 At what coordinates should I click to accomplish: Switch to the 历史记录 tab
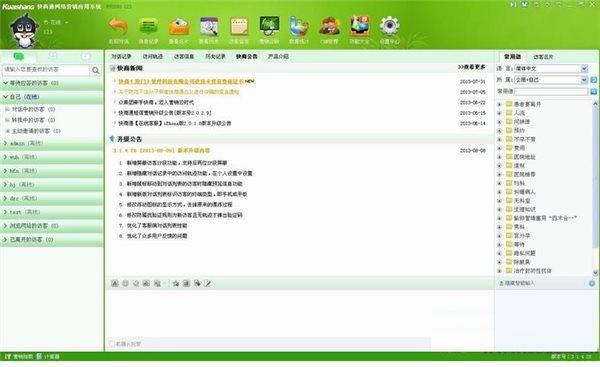tap(215, 56)
